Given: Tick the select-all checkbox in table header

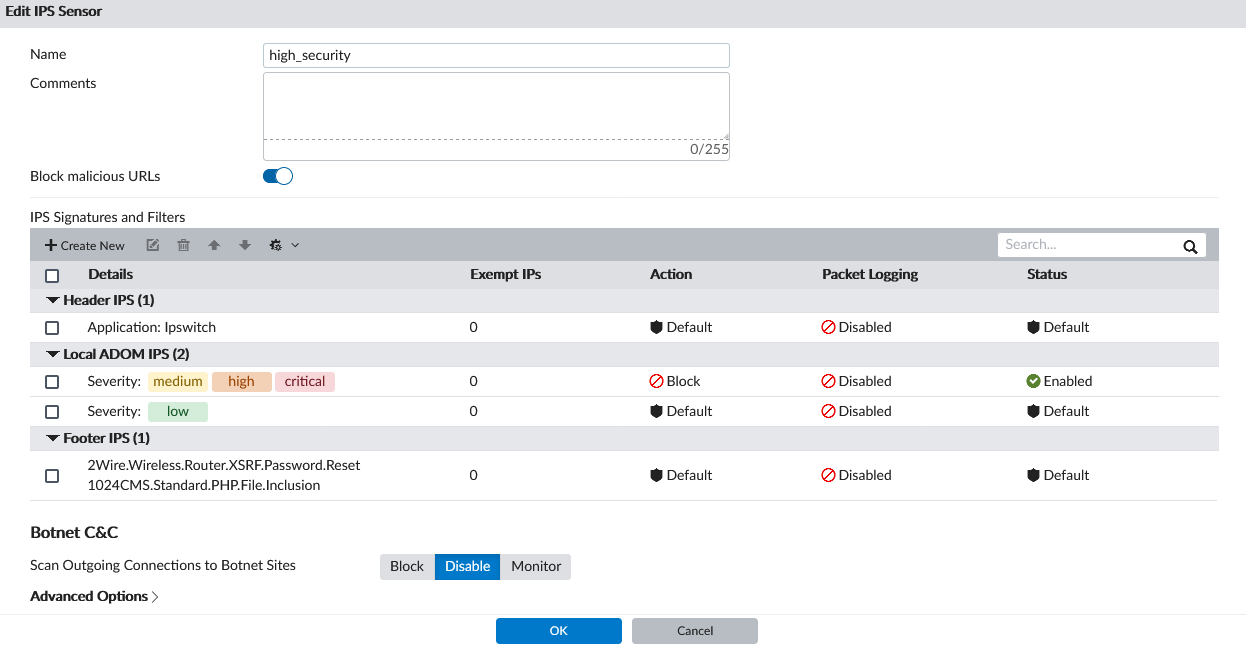Looking at the screenshot, I should tap(52, 275).
